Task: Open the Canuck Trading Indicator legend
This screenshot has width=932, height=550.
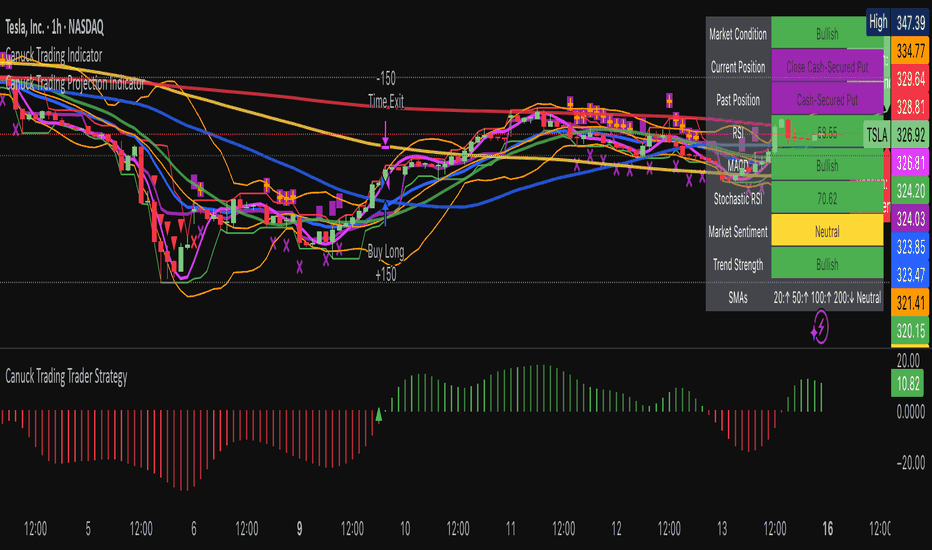Action: click(53, 55)
